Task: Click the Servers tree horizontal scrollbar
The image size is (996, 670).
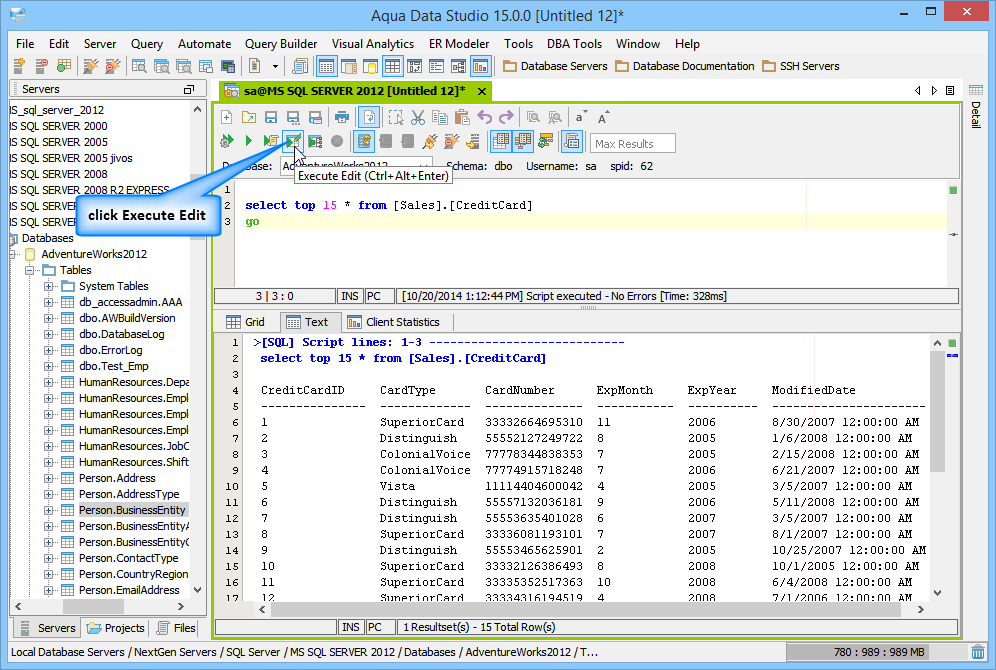Action: click(x=93, y=606)
